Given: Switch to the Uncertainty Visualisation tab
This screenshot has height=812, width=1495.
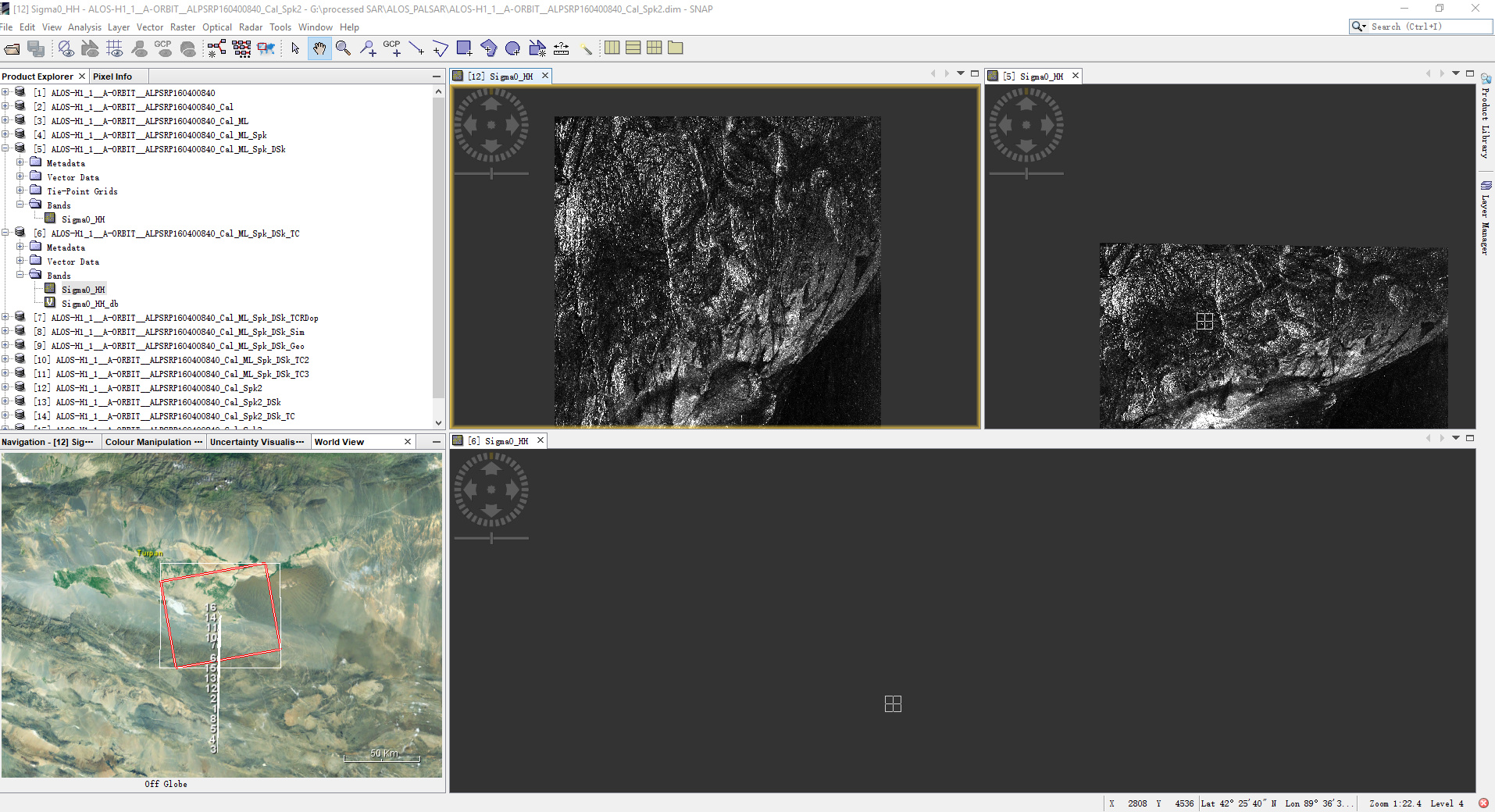Looking at the screenshot, I should [x=257, y=442].
